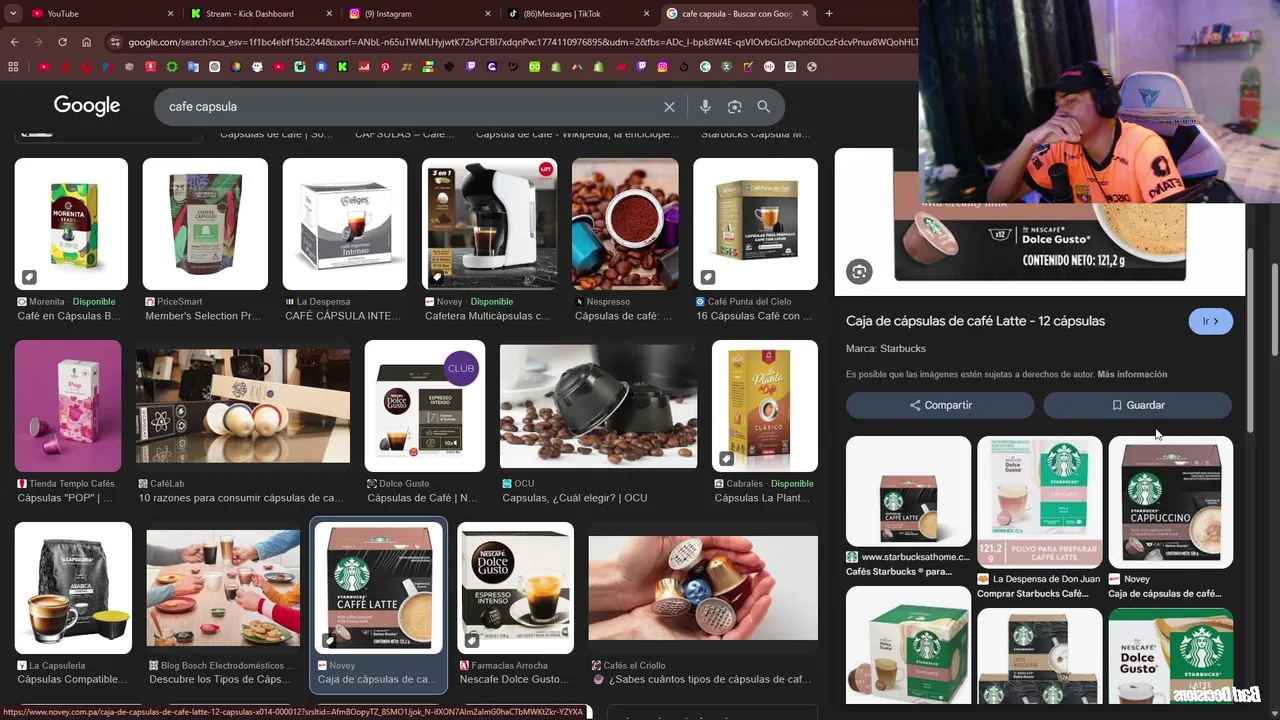Open 'Capsulas, ¿Cuál elegir? | OCU' link

tap(575, 498)
